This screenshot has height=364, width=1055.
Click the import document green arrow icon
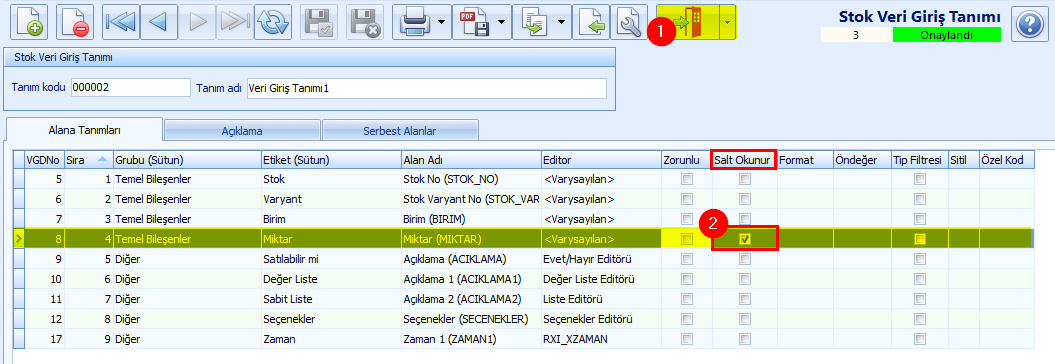click(590, 22)
